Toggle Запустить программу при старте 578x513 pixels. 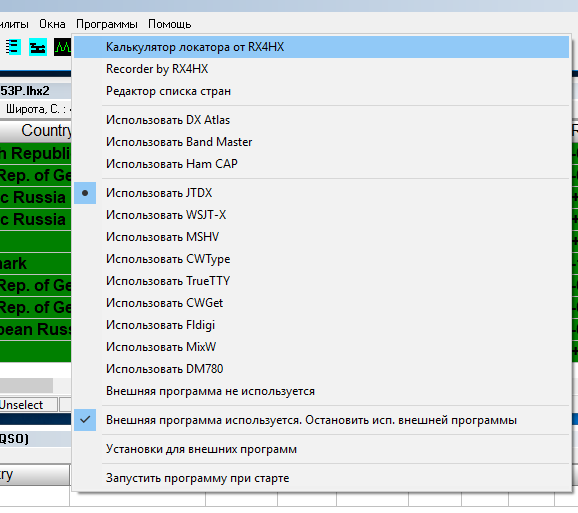(321, 478)
